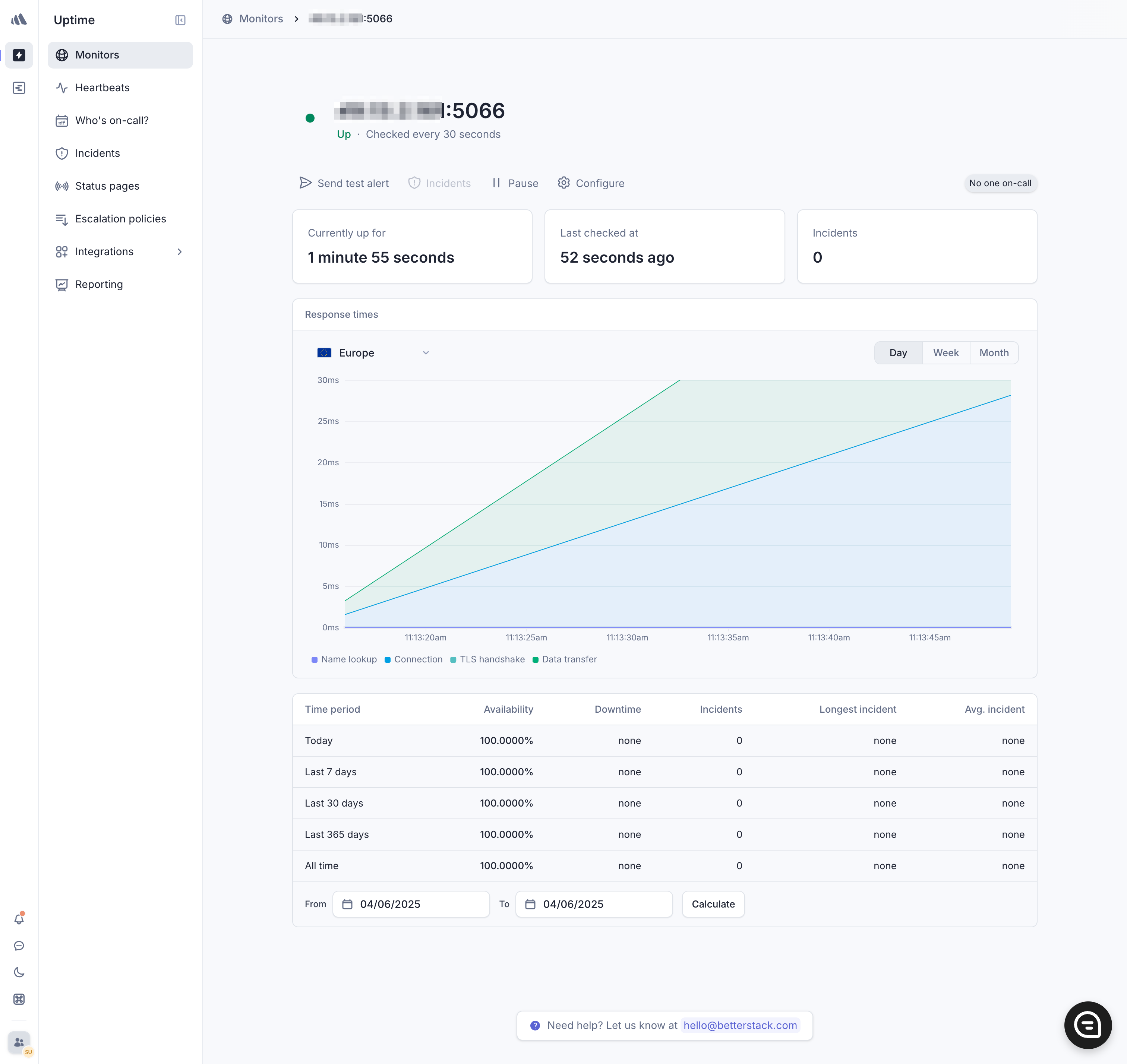Image resolution: width=1127 pixels, height=1064 pixels.
Task: Click the 'Availability' column header
Action: point(508,709)
